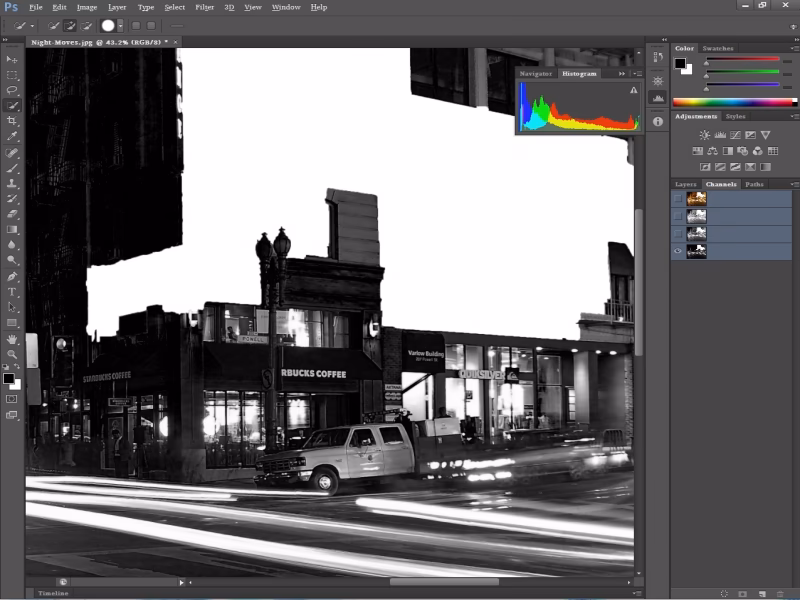Open the Channels panel flyout menu
The height and width of the screenshot is (600, 800).
click(792, 184)
